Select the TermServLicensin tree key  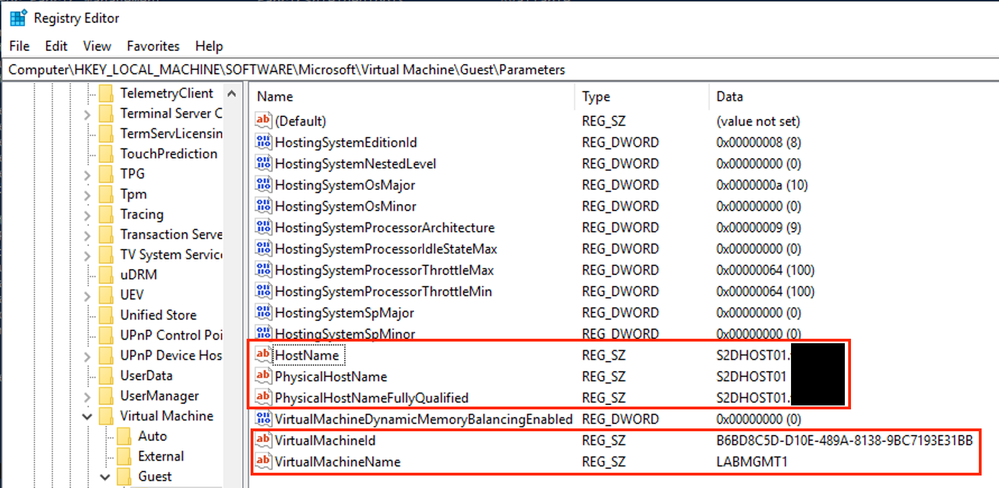tap(171, 133)
